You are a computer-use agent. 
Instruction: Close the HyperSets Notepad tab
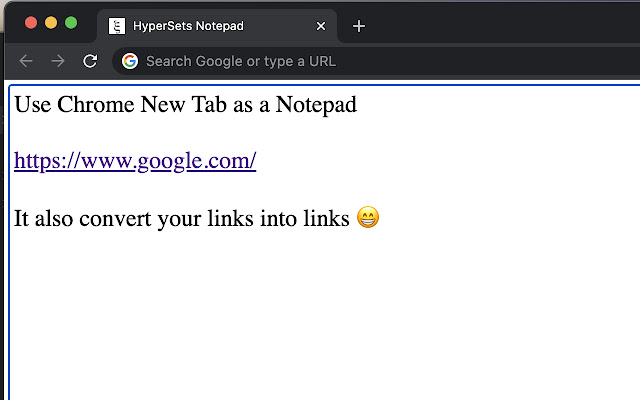(x=321, y=26)
